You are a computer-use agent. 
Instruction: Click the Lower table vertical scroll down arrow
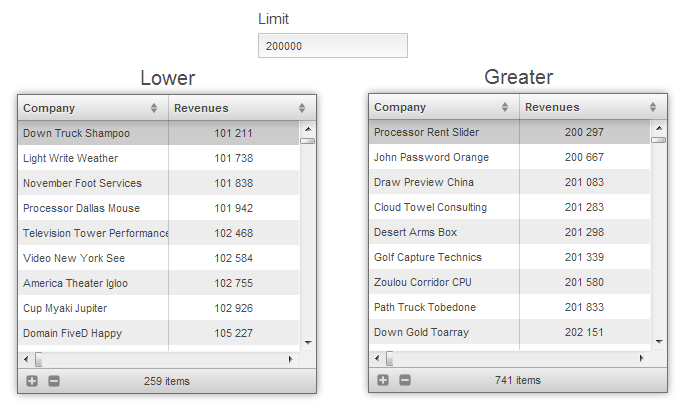pyautogui.click(x=308, y=343)
